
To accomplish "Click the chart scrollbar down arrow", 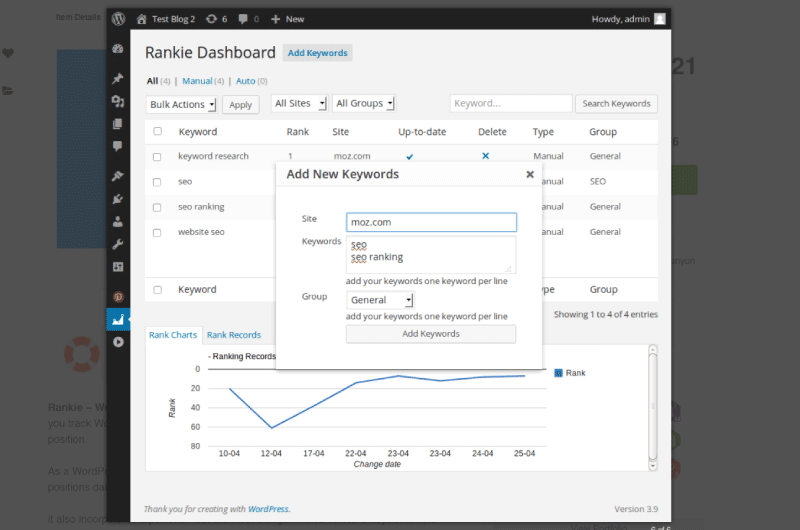I will click(x=653, y=466).
